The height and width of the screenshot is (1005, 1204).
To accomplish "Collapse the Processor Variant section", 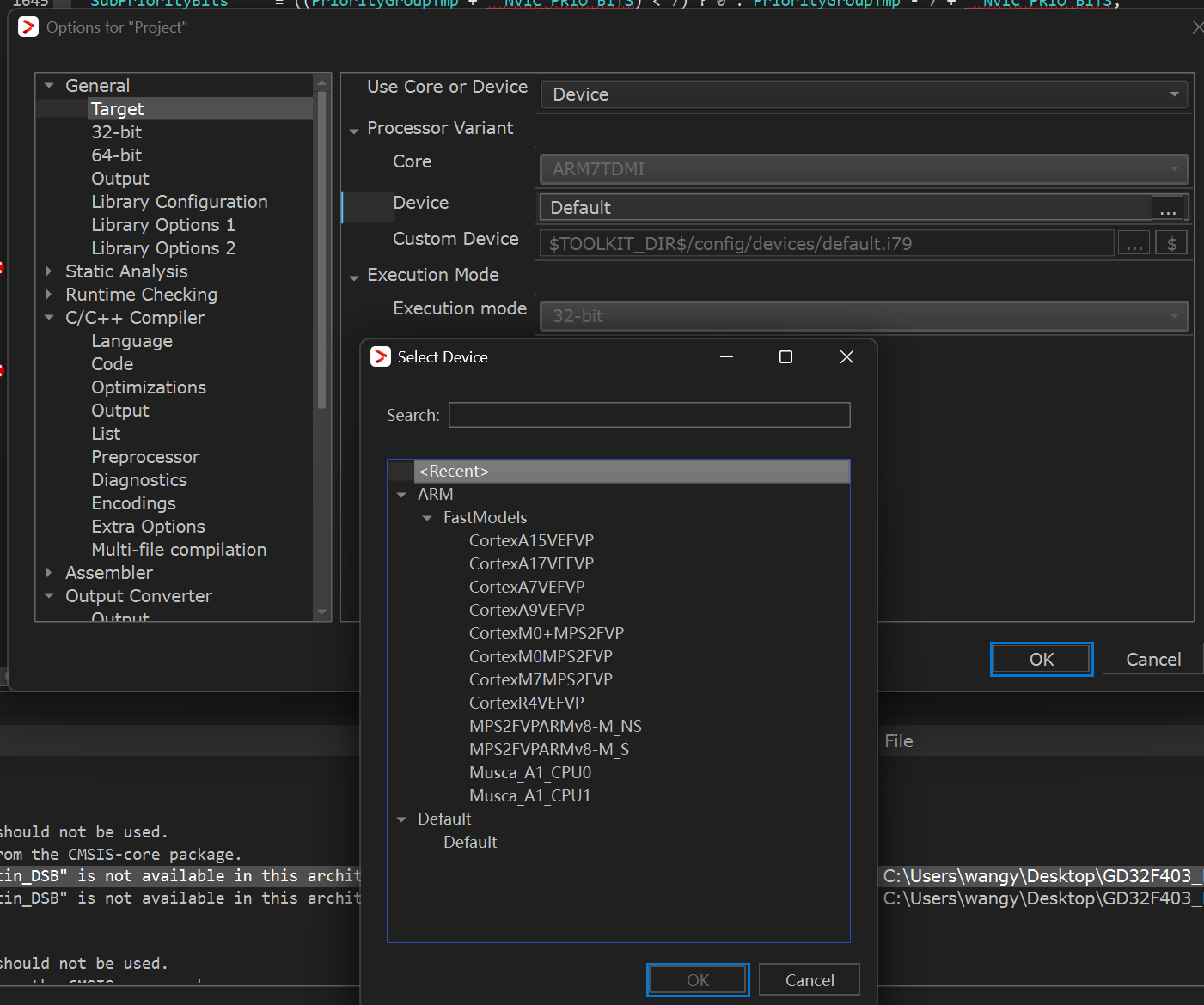I will 354,131.
